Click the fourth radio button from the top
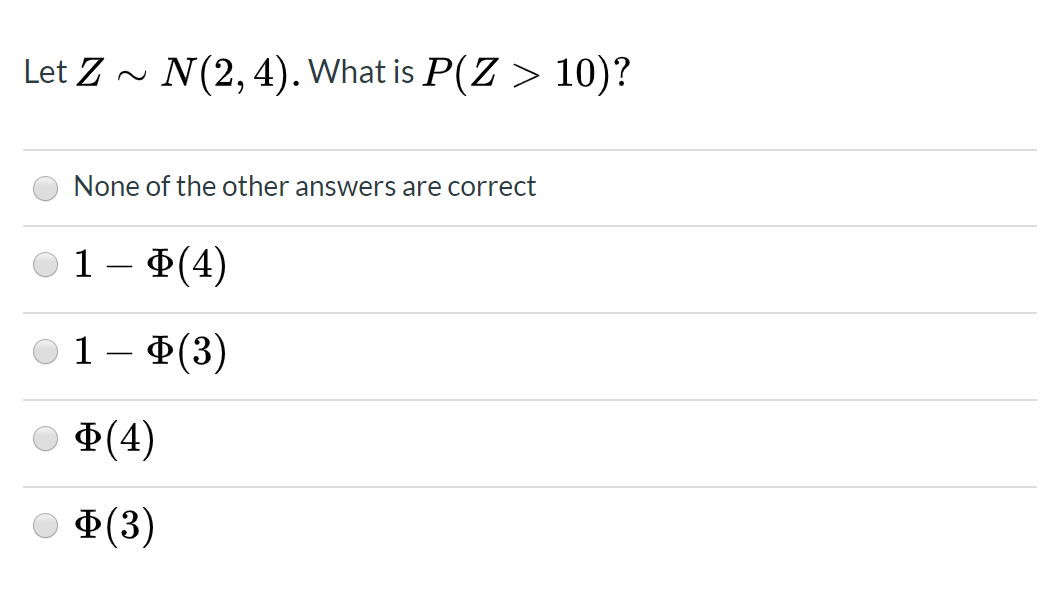The height and width of the screenshot is (607, 1053). [x=45, y=438]
